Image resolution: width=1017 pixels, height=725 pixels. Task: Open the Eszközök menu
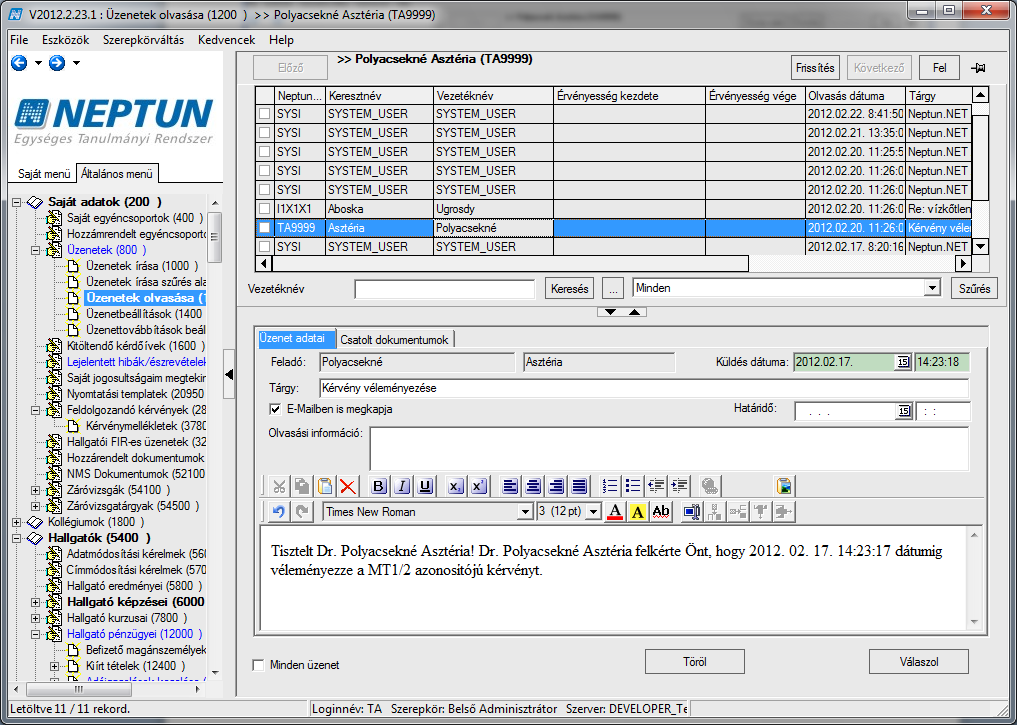(x=66, y=40)
